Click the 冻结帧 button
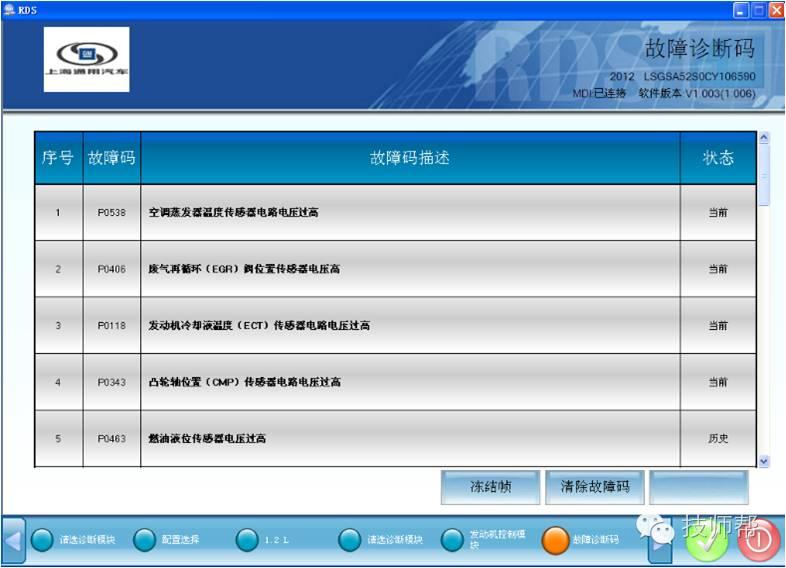The width and height of the screenshot is (786, 568). click(490, 487)
